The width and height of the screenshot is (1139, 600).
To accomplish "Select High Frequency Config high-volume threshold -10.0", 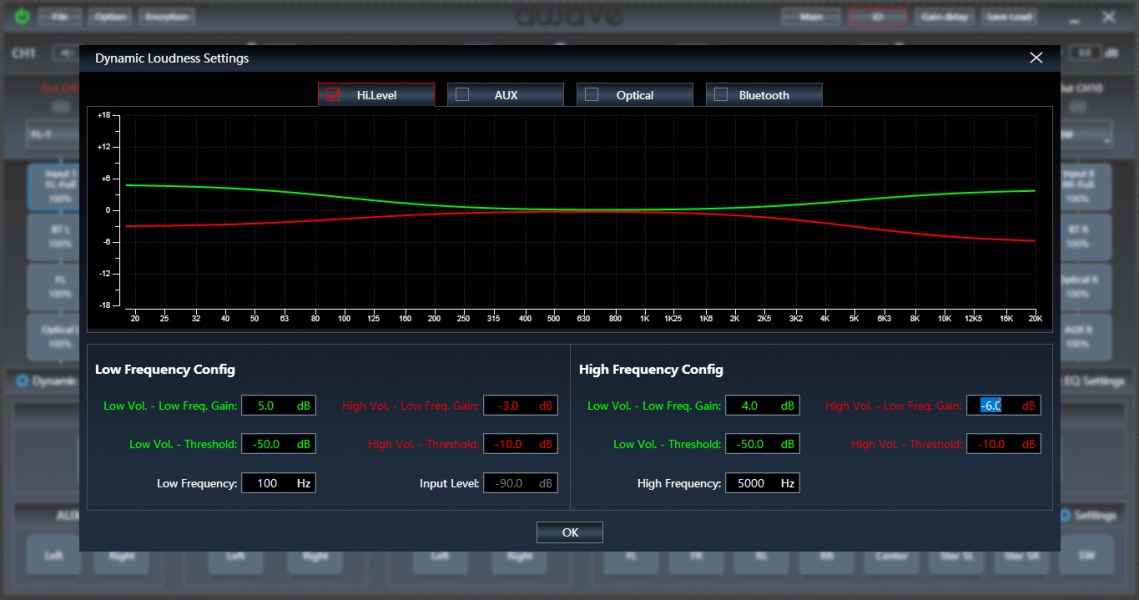I will point(1003,444).
